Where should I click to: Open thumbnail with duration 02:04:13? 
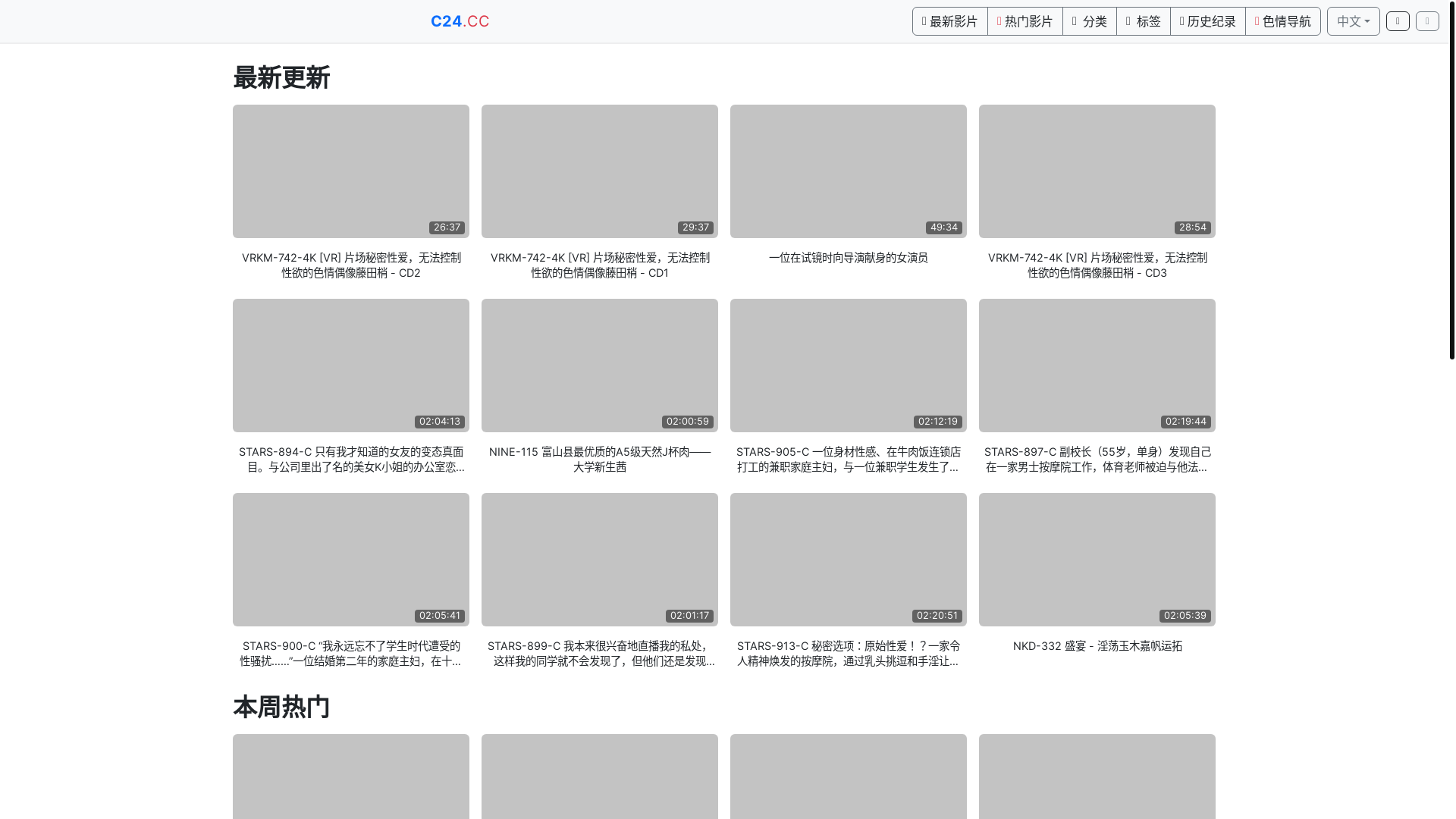351,366
